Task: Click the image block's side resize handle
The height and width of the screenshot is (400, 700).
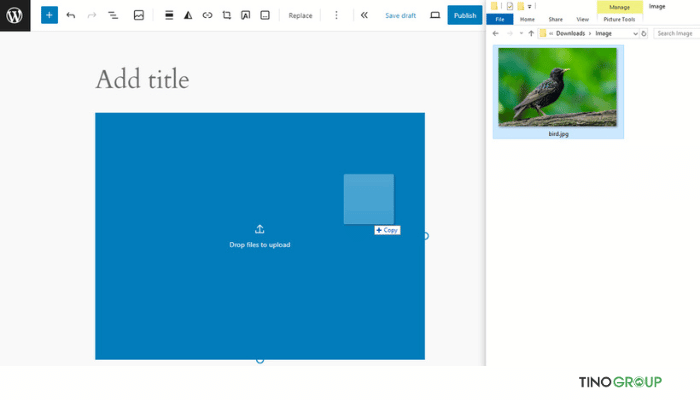Action: 425,236
